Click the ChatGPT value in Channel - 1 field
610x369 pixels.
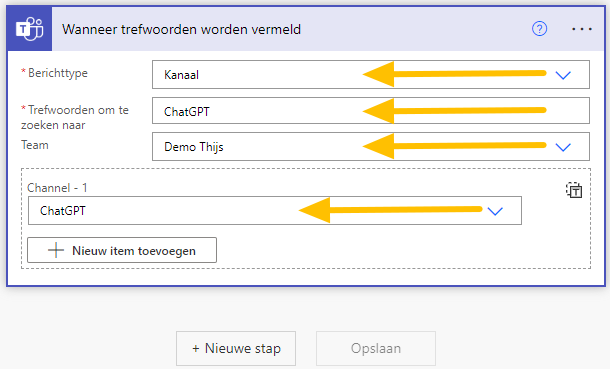[x=63, y=211]
